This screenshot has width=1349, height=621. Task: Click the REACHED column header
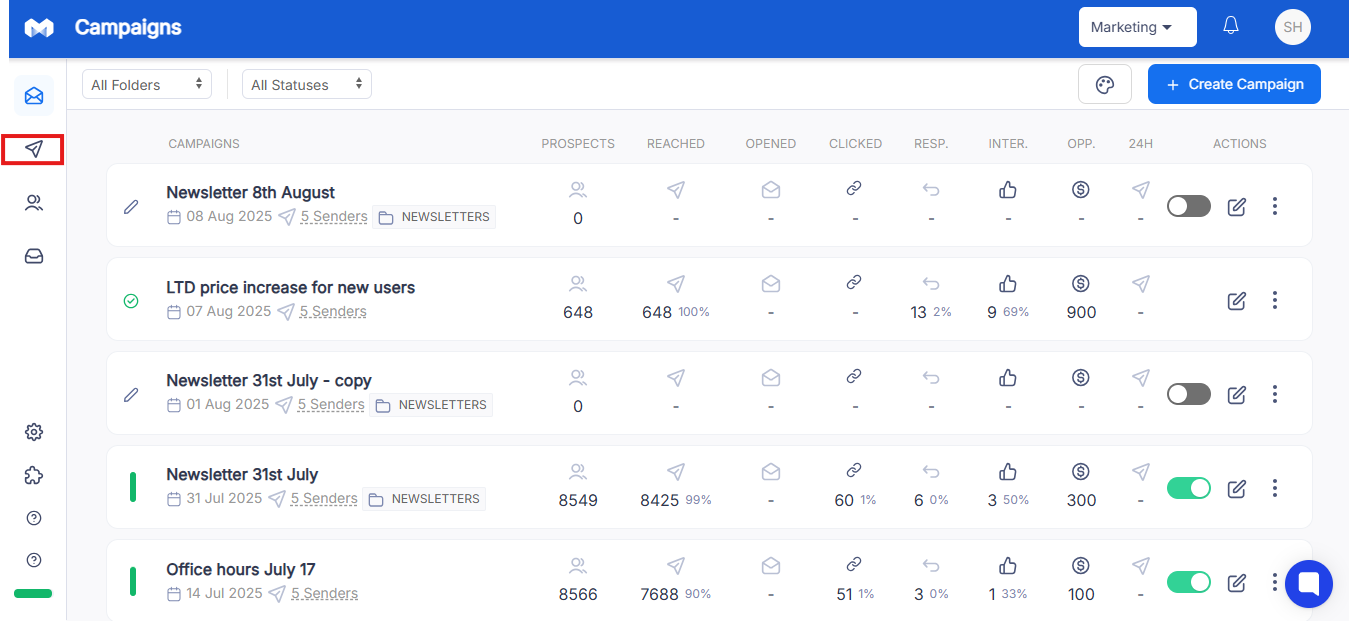(x=676, y=144)
